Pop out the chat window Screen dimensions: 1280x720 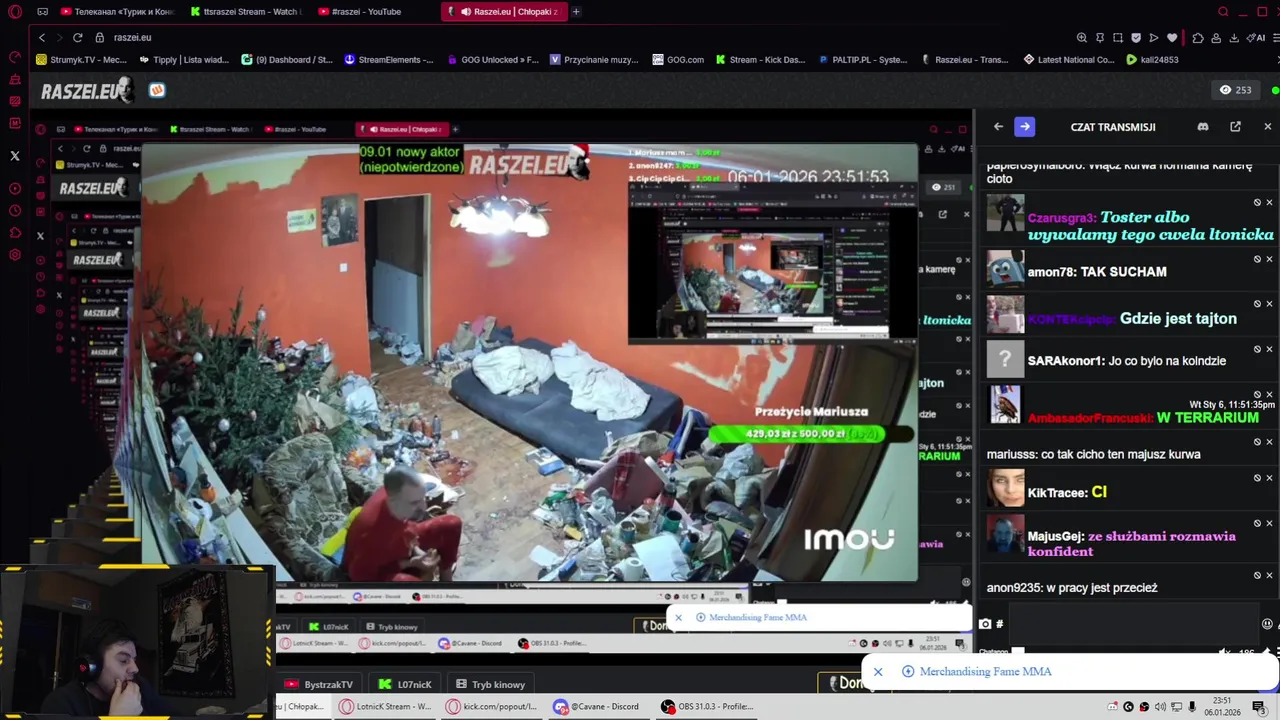point(1235,127)
